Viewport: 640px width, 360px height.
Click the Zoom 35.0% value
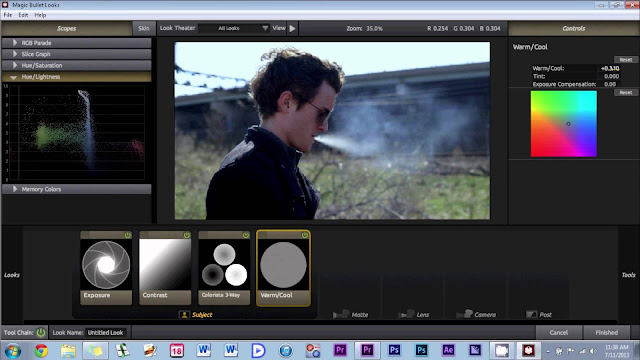pyautogui.click(x=374, y=29)
